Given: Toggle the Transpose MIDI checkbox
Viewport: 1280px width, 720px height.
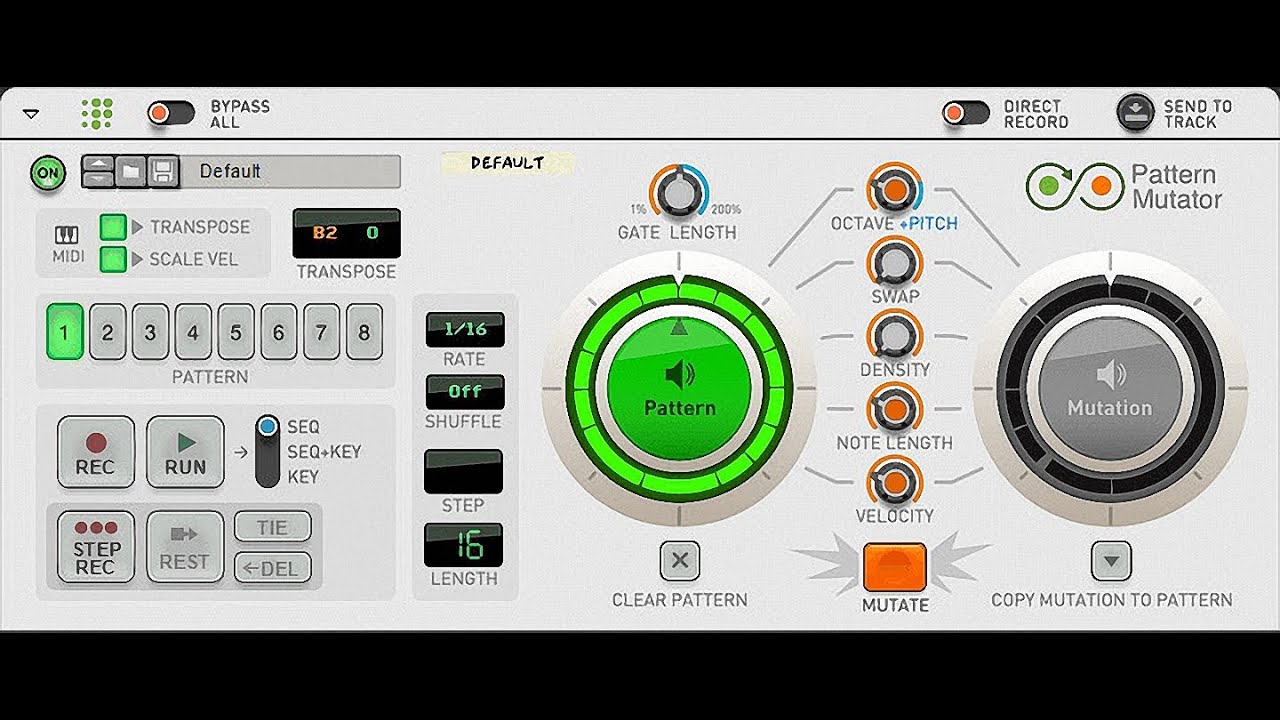Looking at the screenshot, I should tap(112, 227).
